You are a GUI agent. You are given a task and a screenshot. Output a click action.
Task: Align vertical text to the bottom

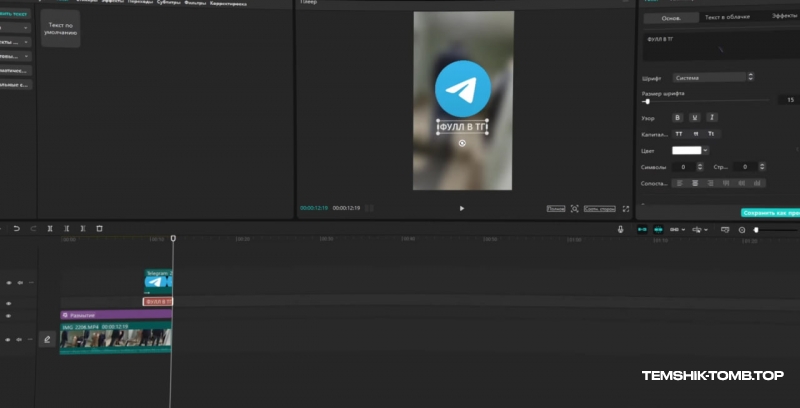(x=757, y=183)
